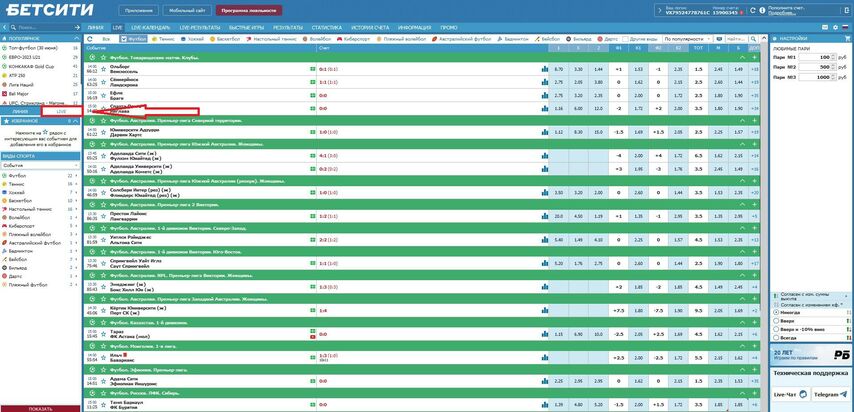Click the Пари №1 amount field
Image resolution: width=854 pixels, height=412 pixels.
[x=817, y=57]
